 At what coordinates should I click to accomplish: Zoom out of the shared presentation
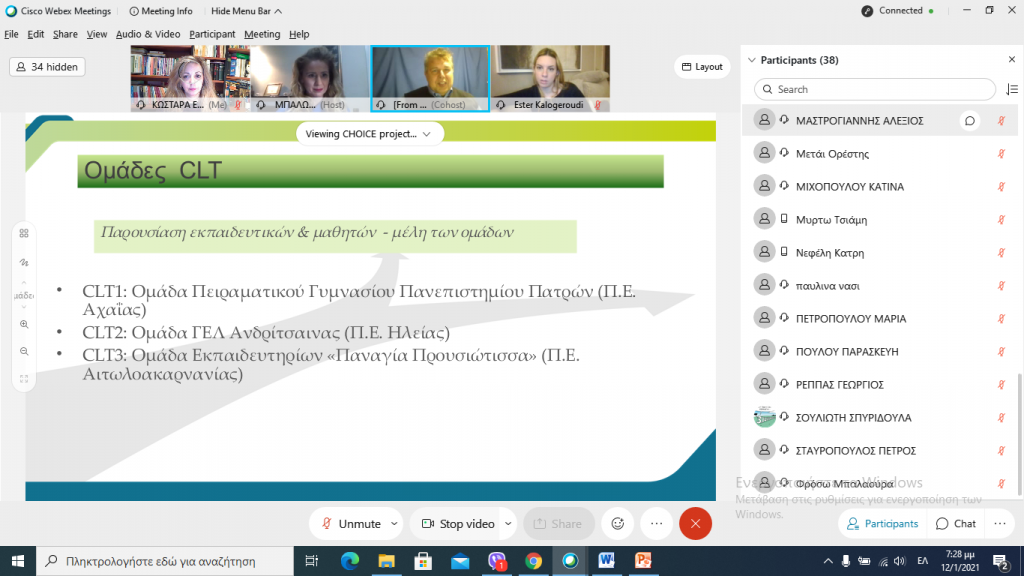click(x=24, y=351)
